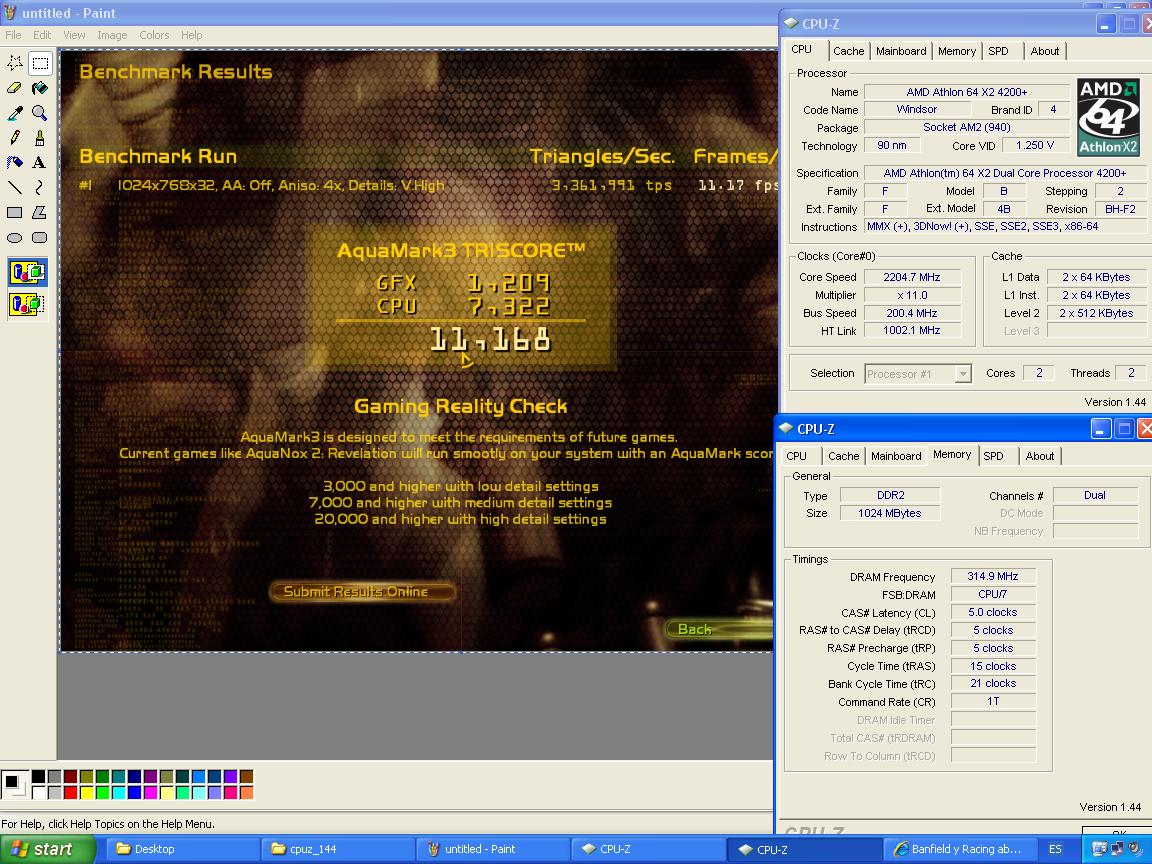The width and height of the screenshot is (1152, 864).
Task: Select the Text tool (letter A)
Action: coord(40,162)
